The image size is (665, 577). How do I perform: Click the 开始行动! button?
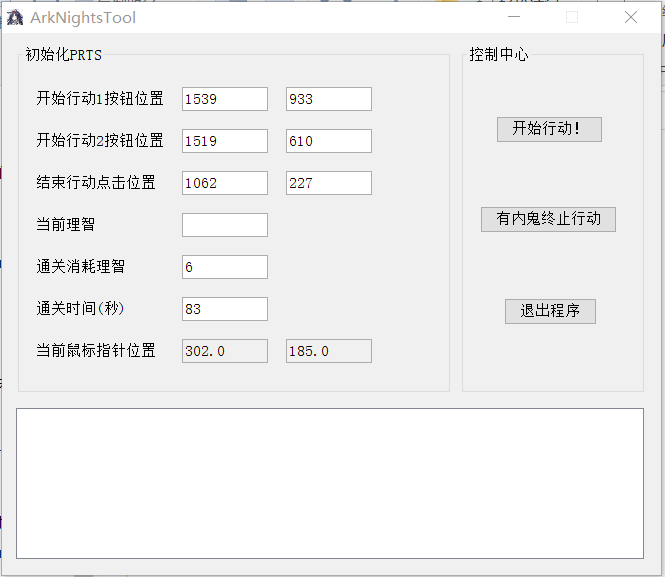[x=549, y=129]
